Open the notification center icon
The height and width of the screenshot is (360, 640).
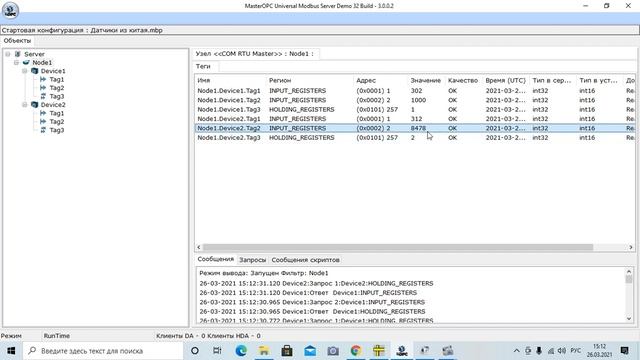click(x=624, y=351)
